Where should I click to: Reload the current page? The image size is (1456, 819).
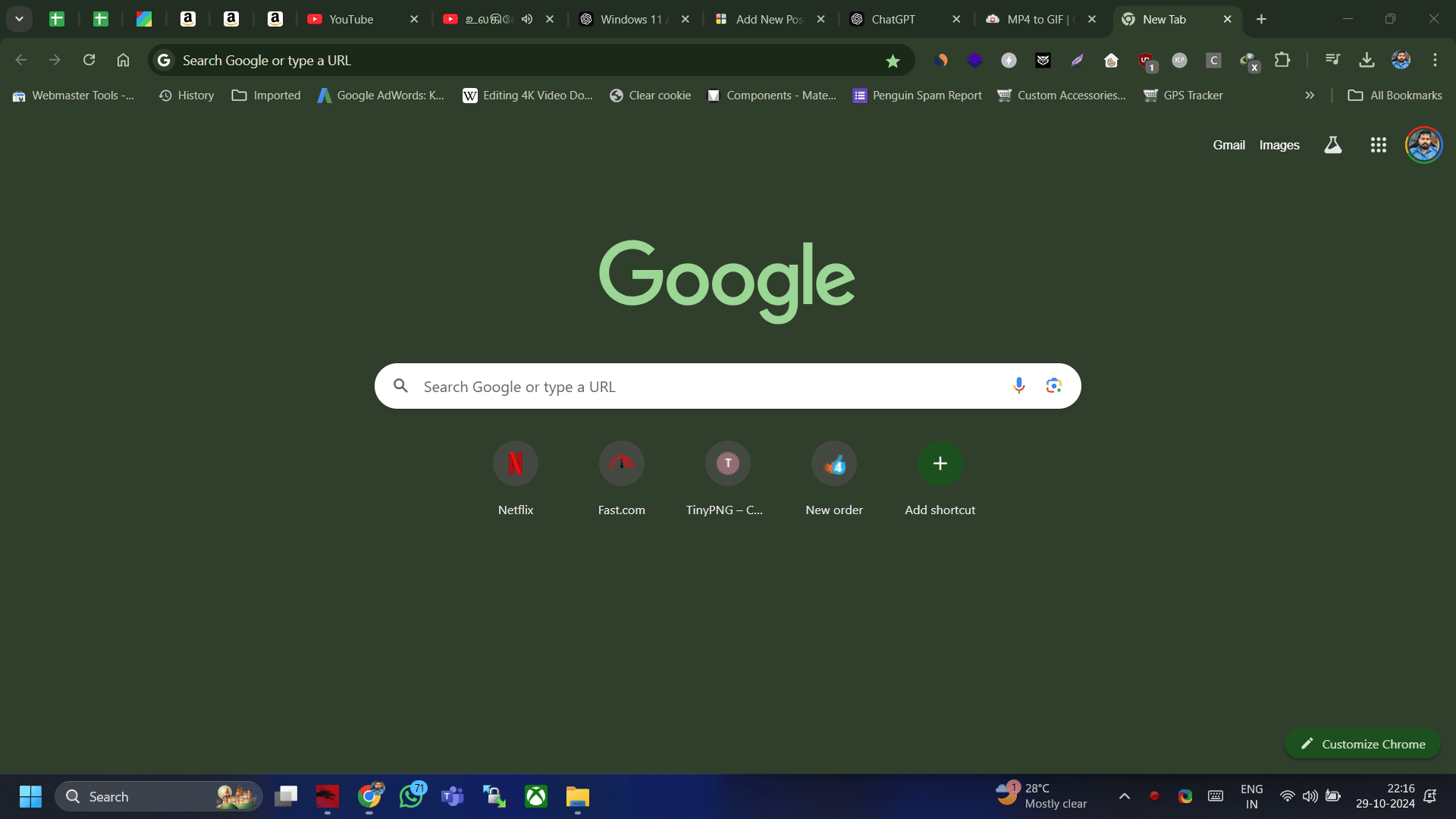click(x=89, y=60)
